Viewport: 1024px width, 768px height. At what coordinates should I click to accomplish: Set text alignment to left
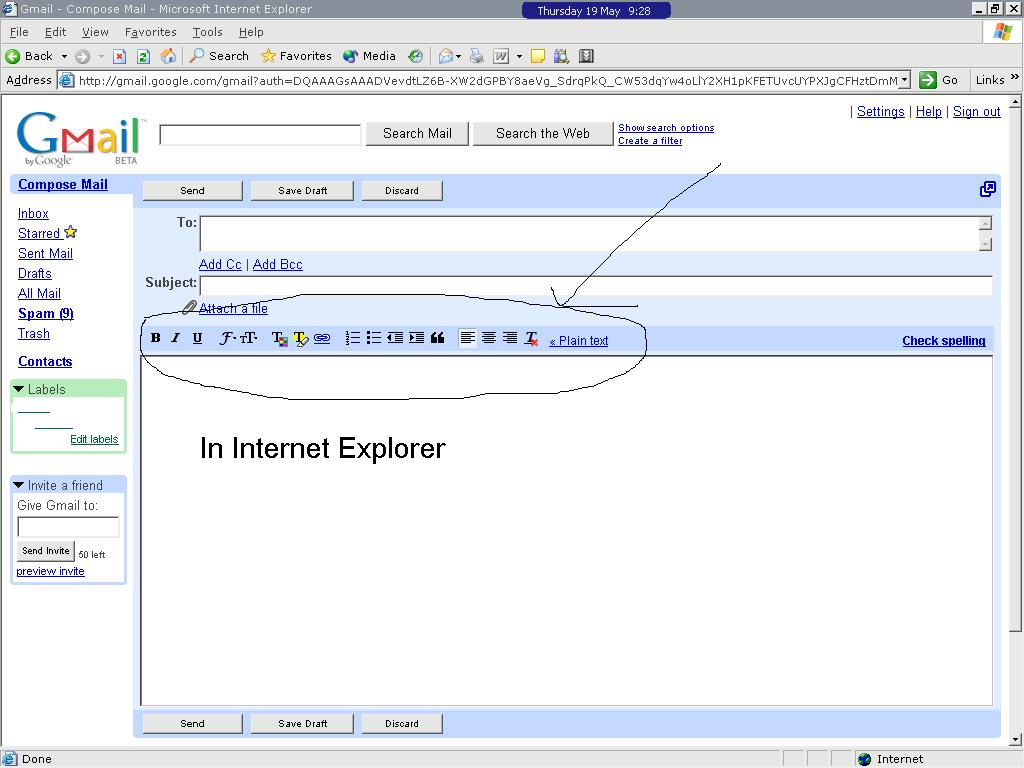click(x=467, y=338)
